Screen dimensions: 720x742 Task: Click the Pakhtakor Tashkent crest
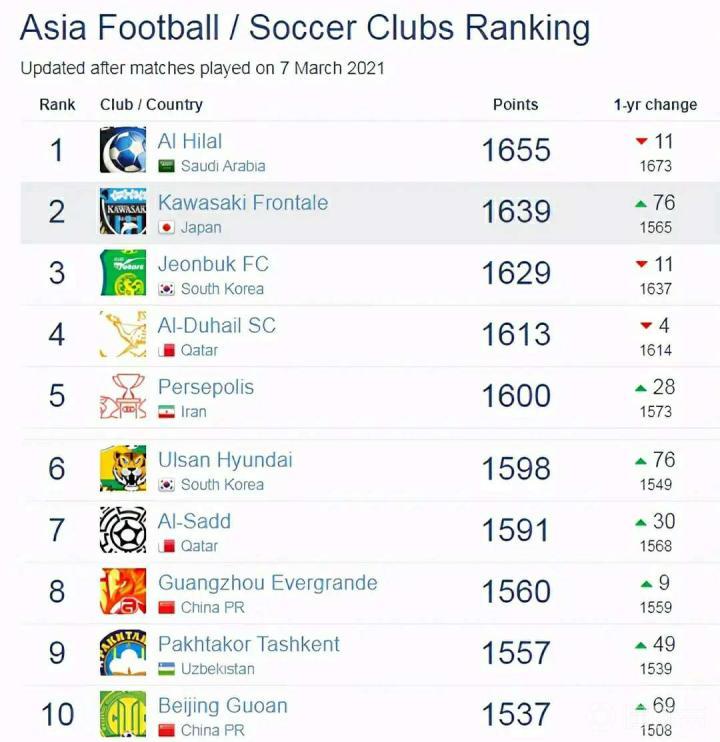coord(123,653)
